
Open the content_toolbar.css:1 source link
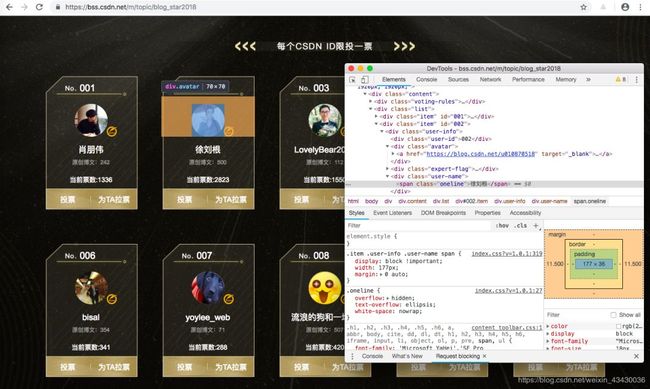pyautogui.click(x=507, y=328)
